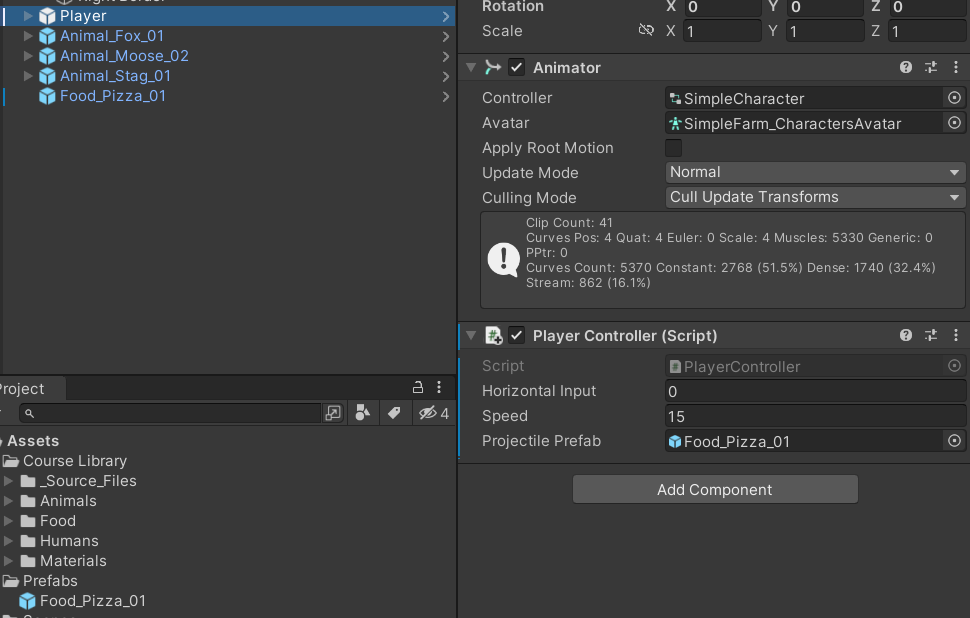The image size is (970, 618).
Task: Click the Scale Y value field
Action: (825, 31)
